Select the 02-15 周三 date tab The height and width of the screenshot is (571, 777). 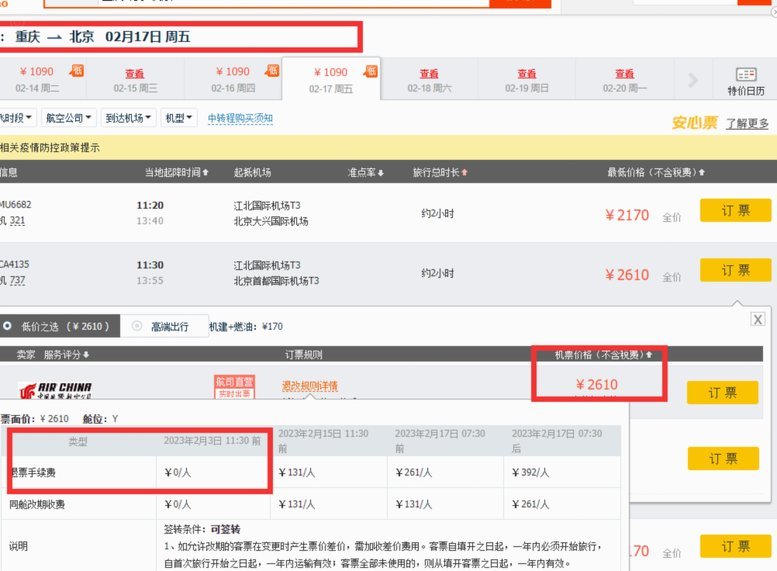135,79
